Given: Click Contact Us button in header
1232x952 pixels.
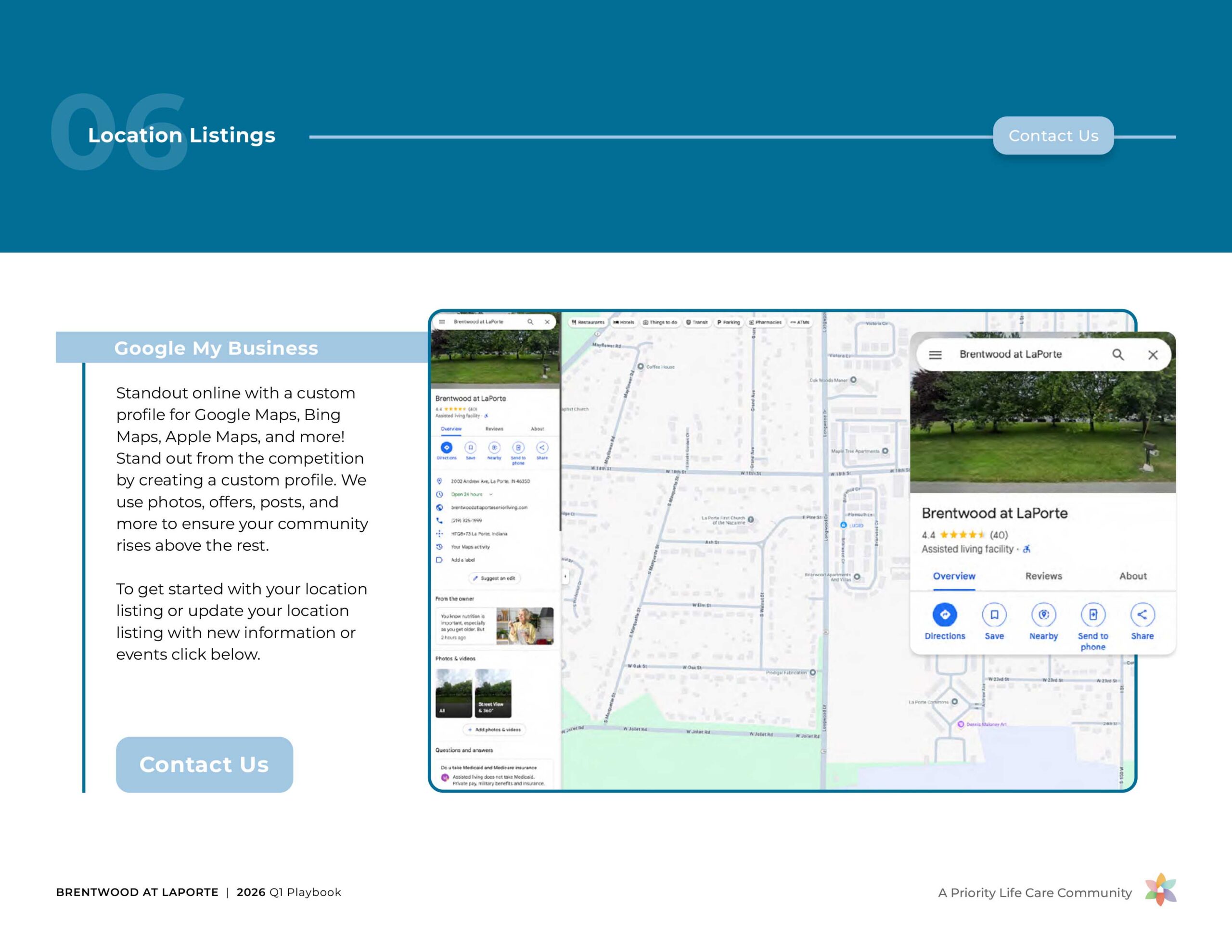Looking at the screenshot, I should pos(1052,135).
